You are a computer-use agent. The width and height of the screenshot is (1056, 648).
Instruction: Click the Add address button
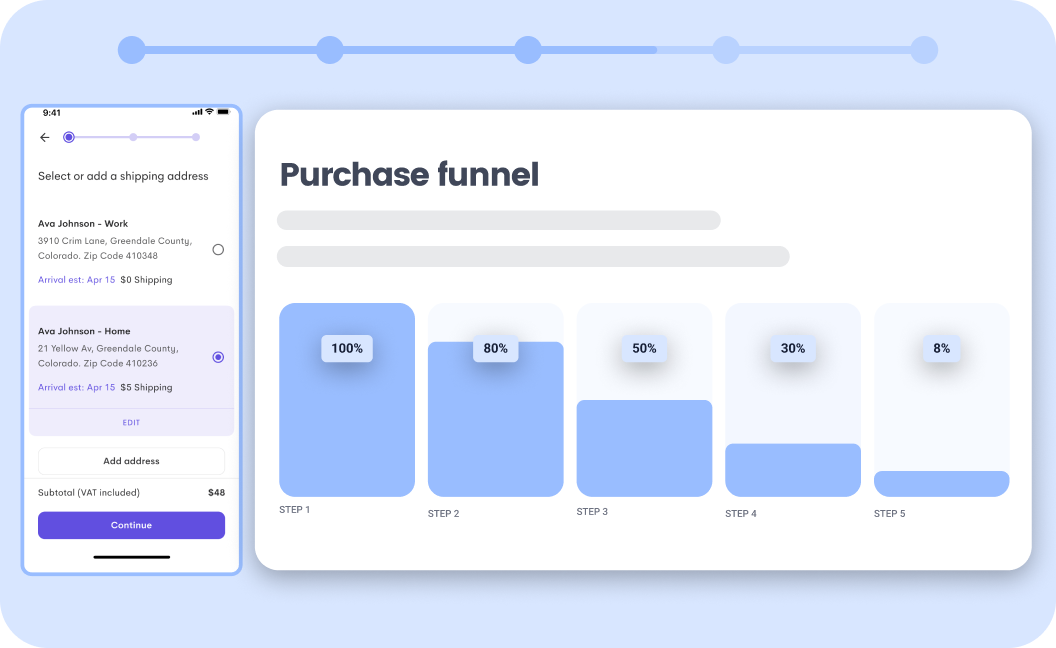[131, 461]
